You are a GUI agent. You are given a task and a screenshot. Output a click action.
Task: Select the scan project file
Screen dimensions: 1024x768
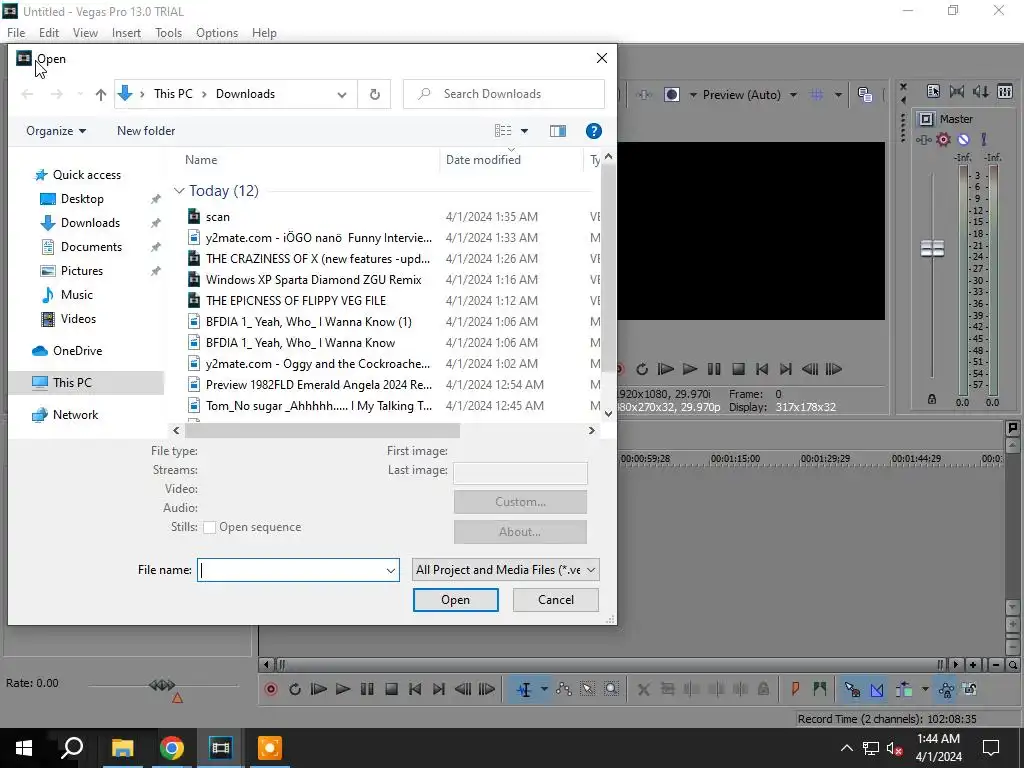[217, 216]
